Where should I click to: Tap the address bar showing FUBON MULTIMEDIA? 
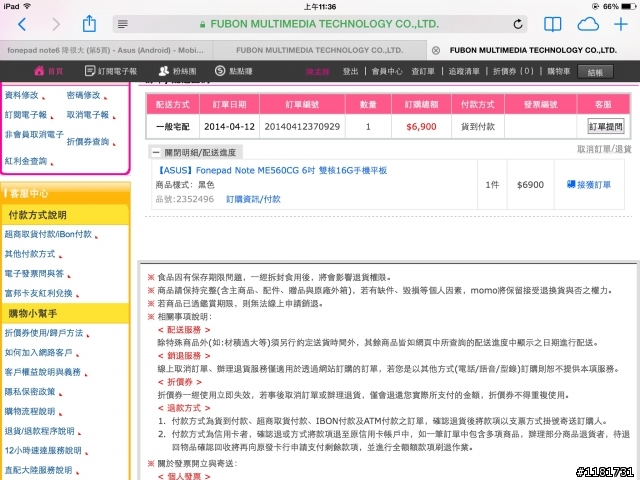coord(320,24)
